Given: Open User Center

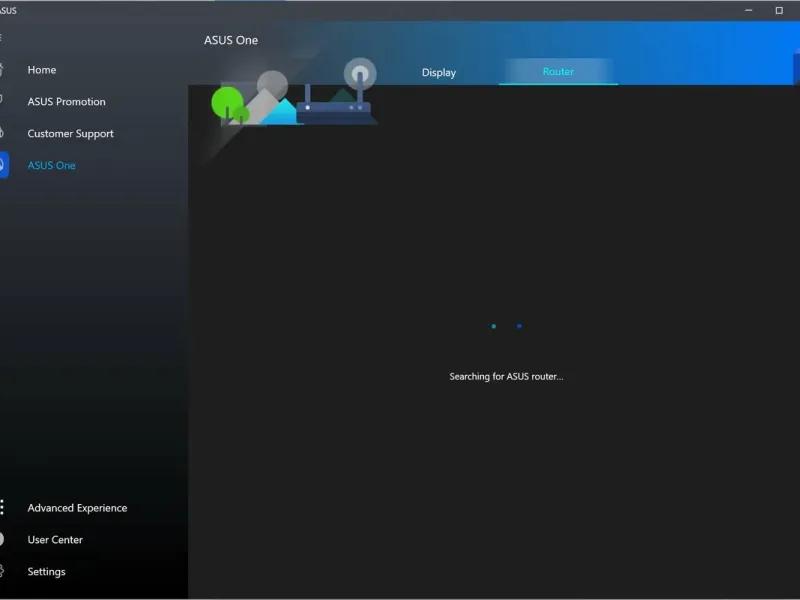Looking at the screenshot, I should [55, 539].
